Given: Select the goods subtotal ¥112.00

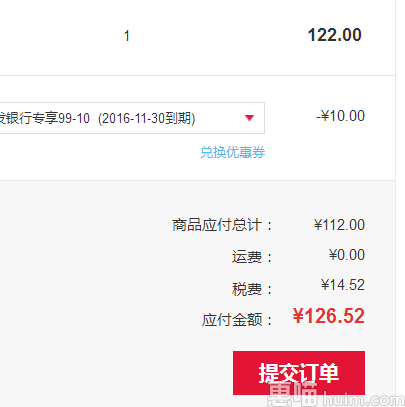Looking at the screenshot, I should point(339,225).
